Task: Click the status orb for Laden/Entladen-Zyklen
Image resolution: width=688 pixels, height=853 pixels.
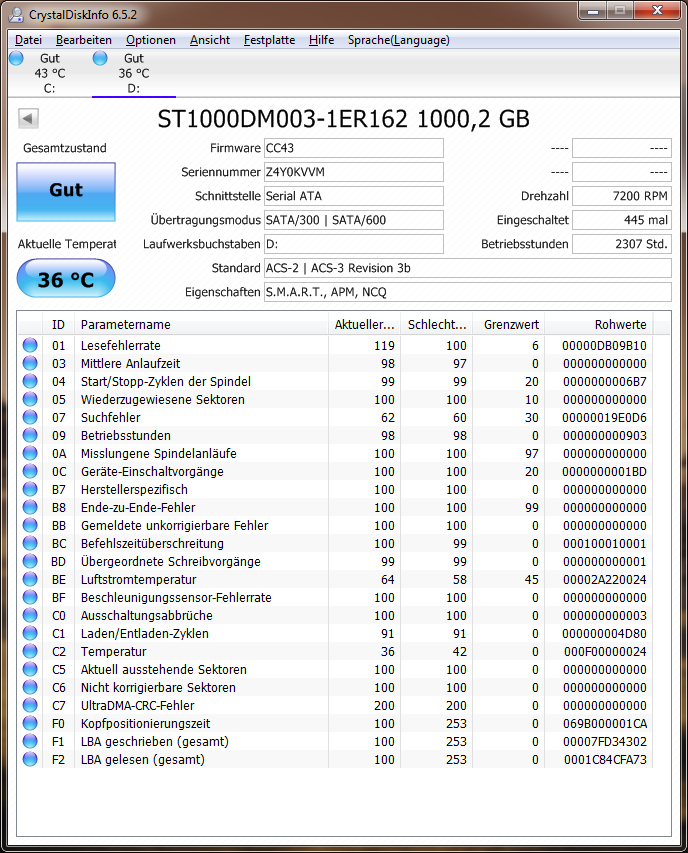Action: tap(30, 633)
